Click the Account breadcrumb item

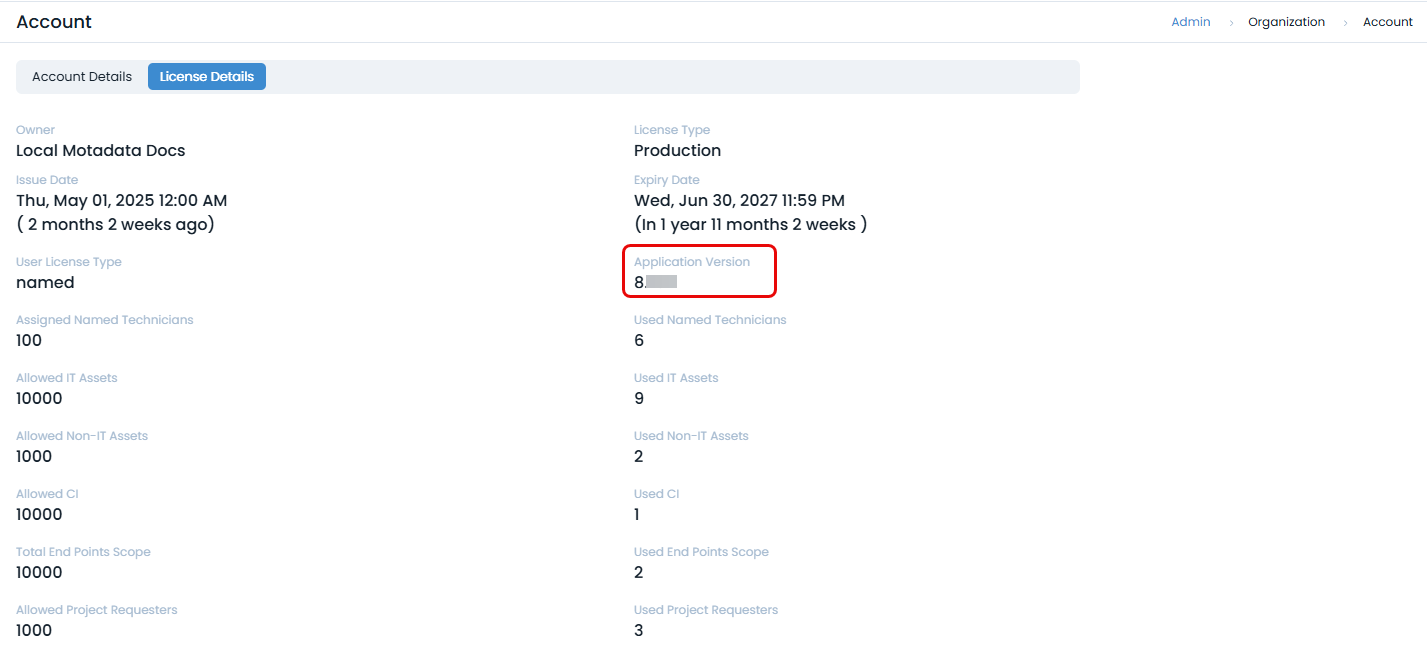[x=1387, y=22]
